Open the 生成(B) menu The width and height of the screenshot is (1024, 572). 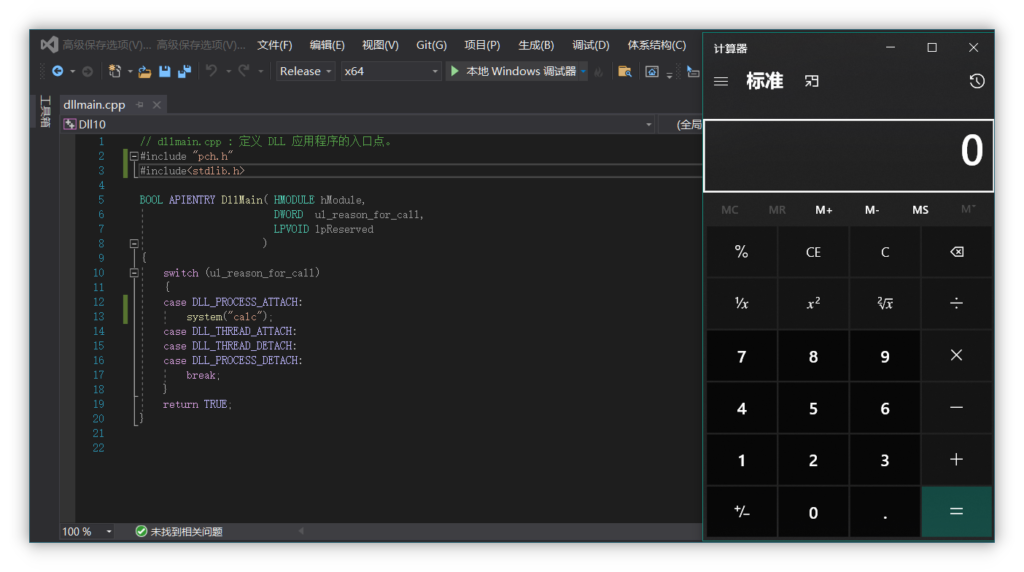point(536,45)
